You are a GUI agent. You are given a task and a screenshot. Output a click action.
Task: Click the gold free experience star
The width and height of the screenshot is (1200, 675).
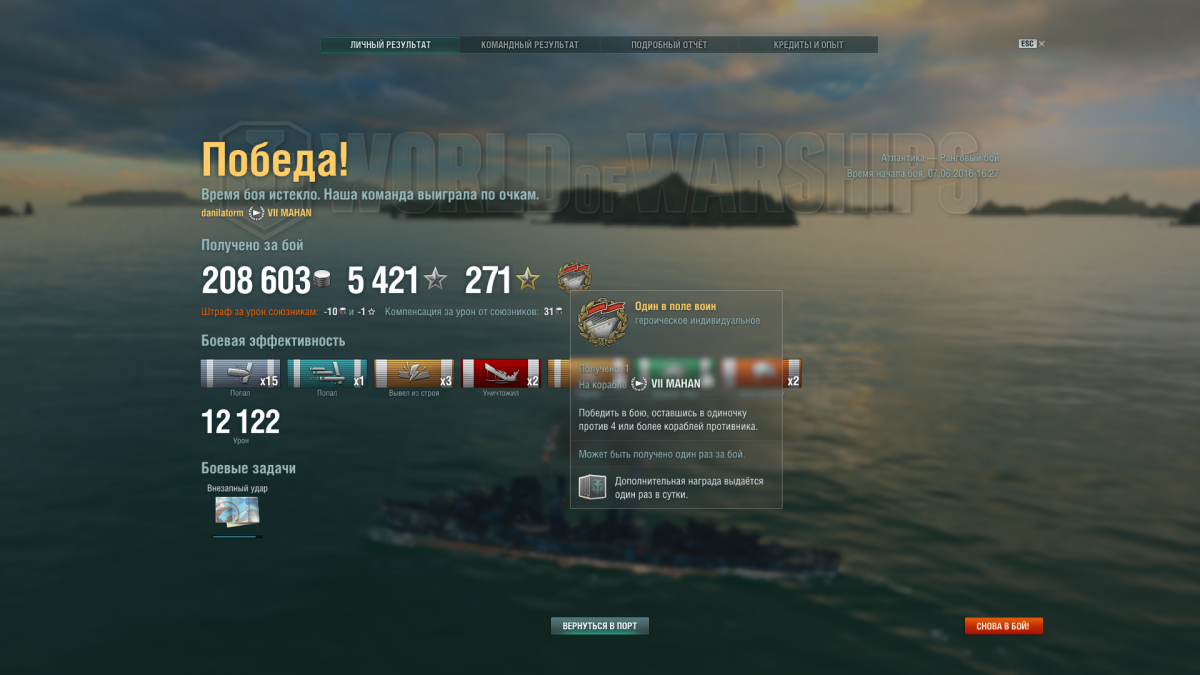[x=527, y=280]
